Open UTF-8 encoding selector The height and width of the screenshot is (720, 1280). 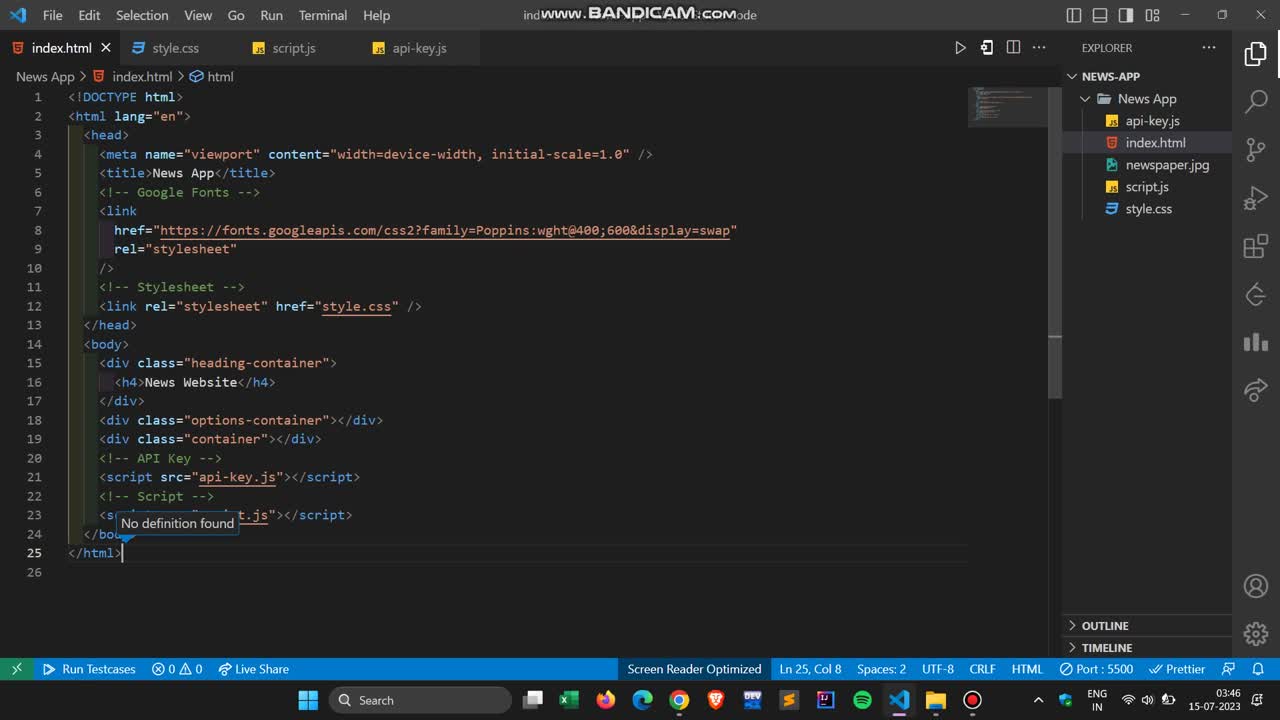pyautogui.click(x=938, y=669)
